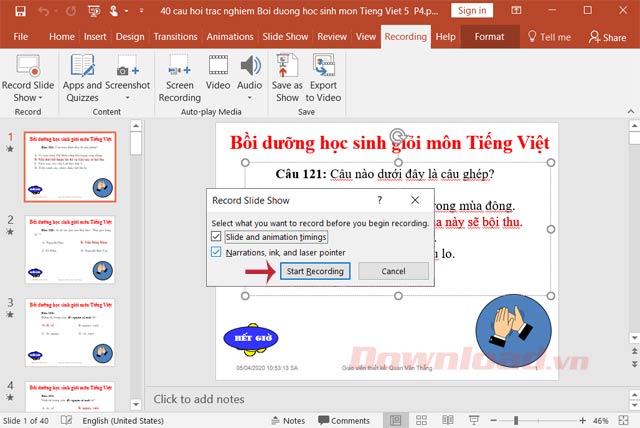The image size is (640, 428).
Task: Click the dialog help question mark
Action: coord(380,200)
